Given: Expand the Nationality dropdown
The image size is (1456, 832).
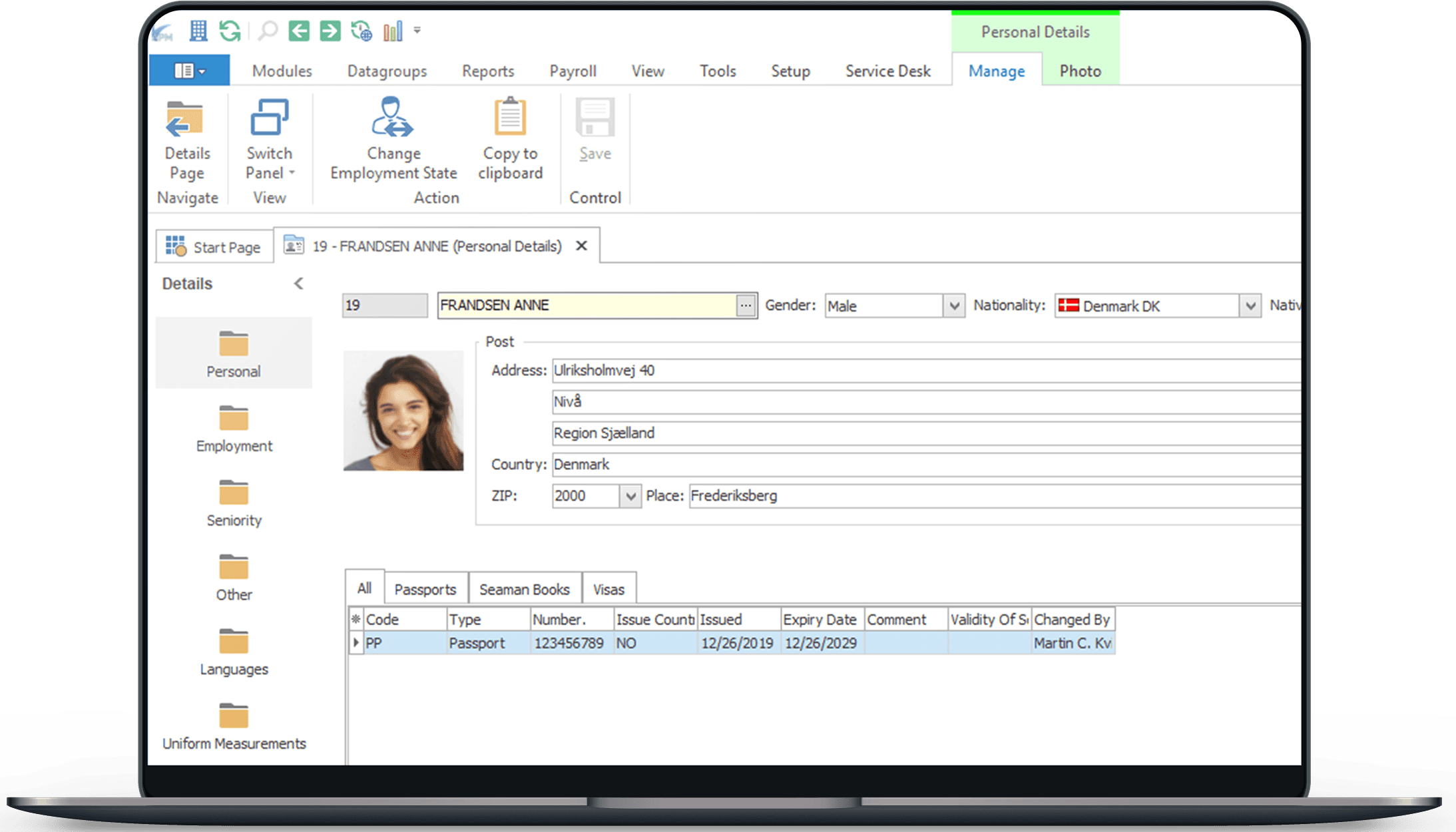Looking at the screenshot, I should pyautogui.click(x=1250, y=306).
